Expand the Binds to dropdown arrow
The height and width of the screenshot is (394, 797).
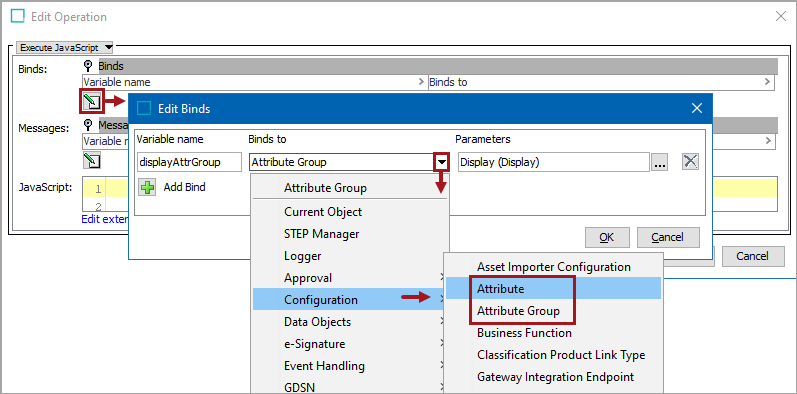coord(442,163)
